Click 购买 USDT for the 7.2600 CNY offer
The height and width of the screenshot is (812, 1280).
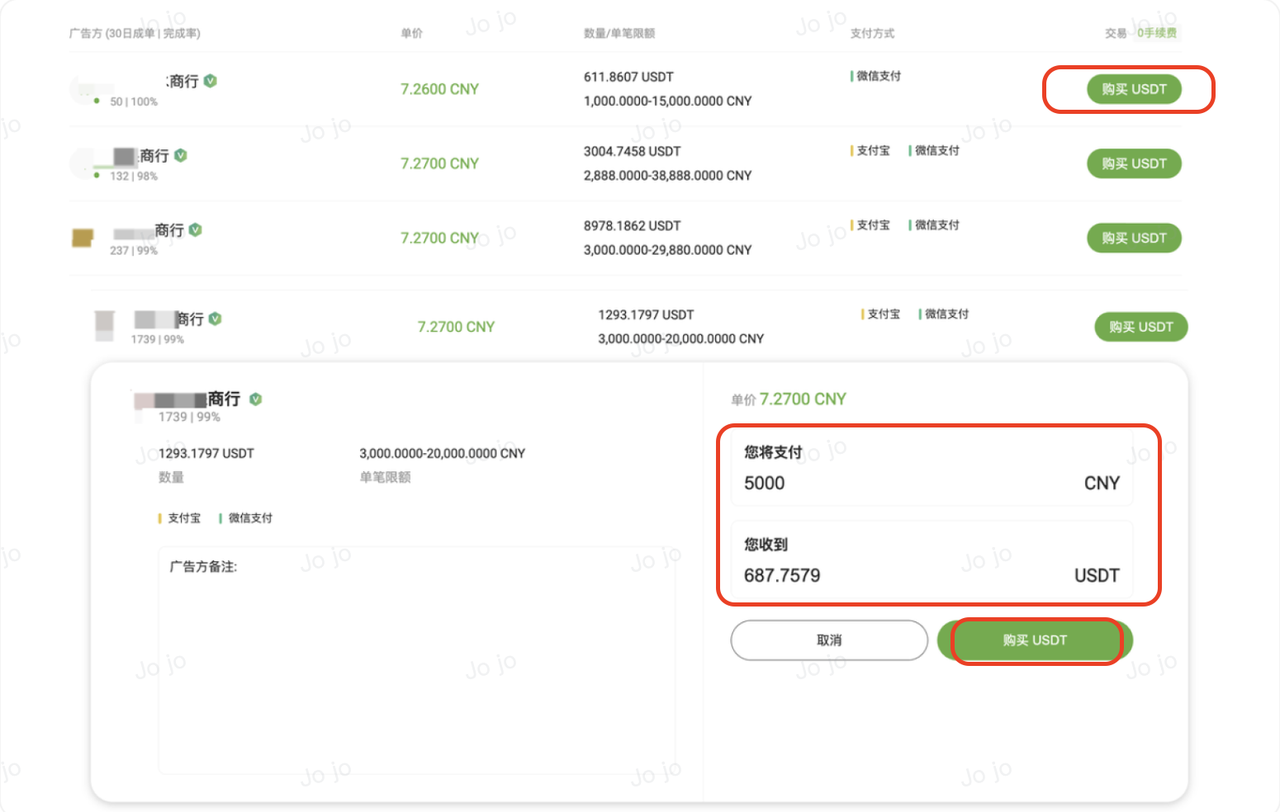coord(1133,89)
